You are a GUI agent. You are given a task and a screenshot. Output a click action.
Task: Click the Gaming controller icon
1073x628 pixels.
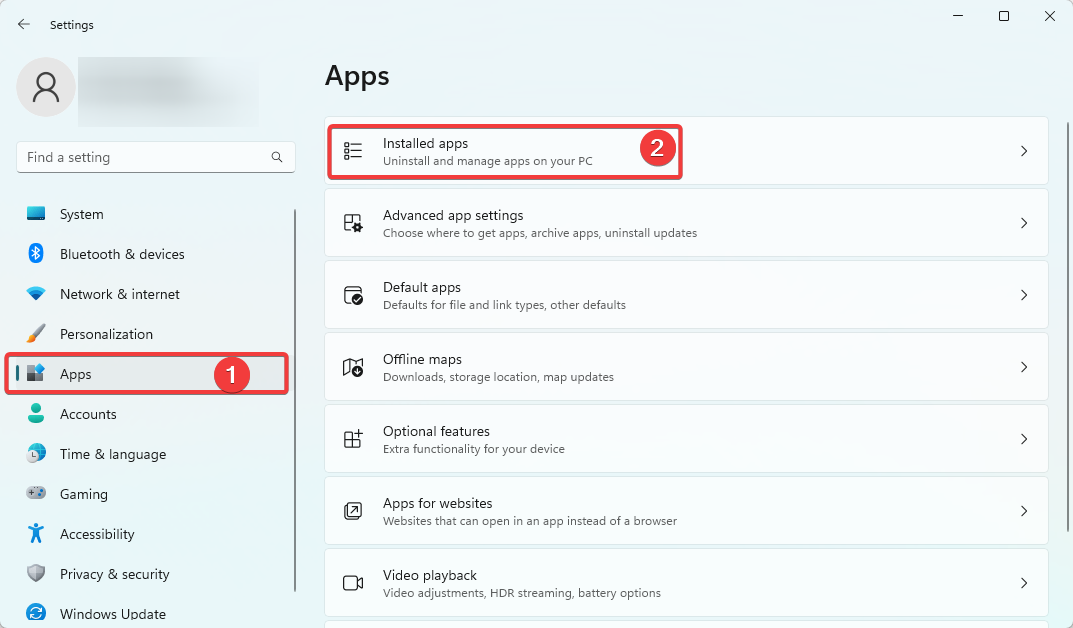coord(36,494)
